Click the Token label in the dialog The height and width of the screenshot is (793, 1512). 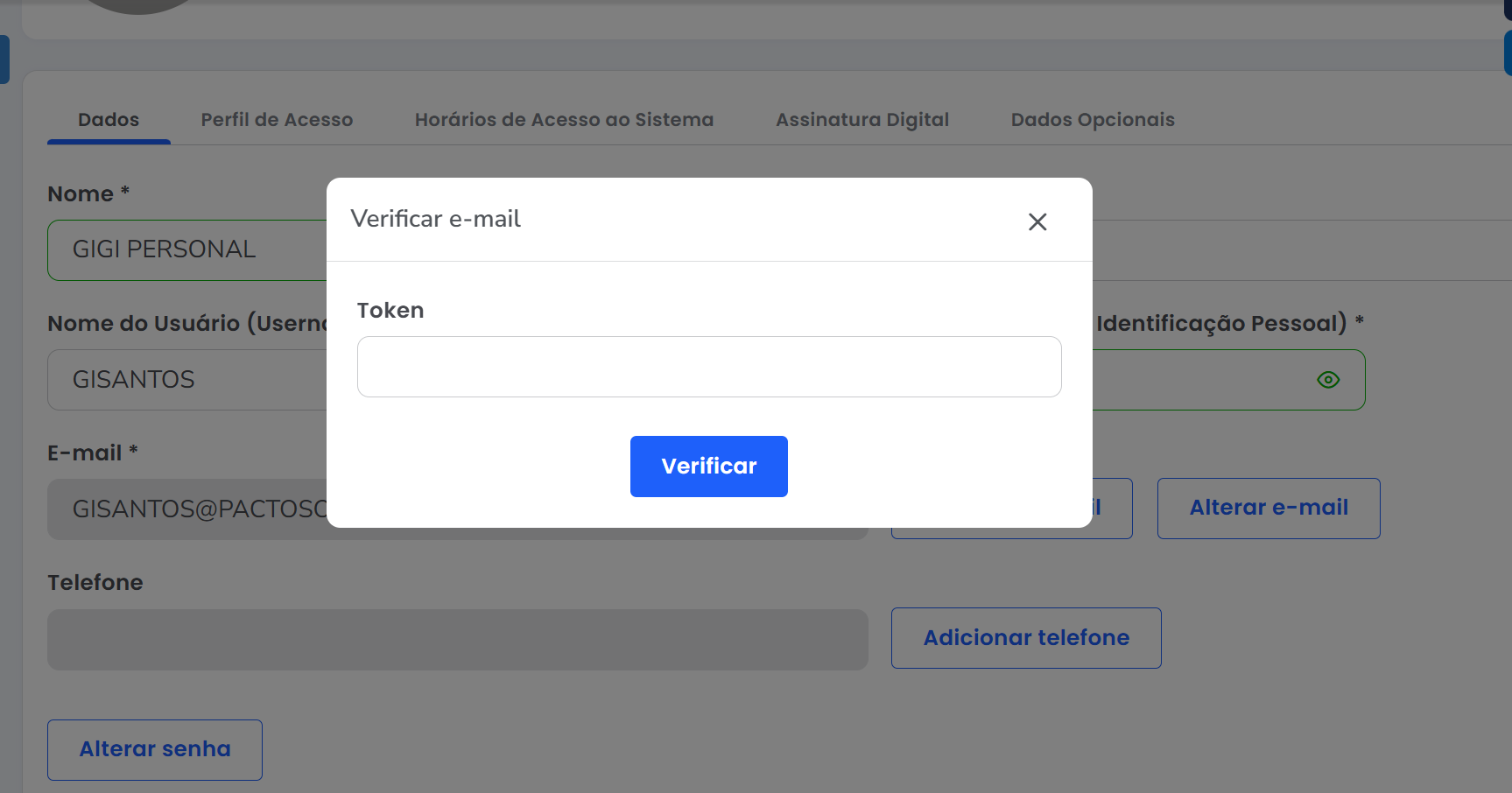pos(390,311)
